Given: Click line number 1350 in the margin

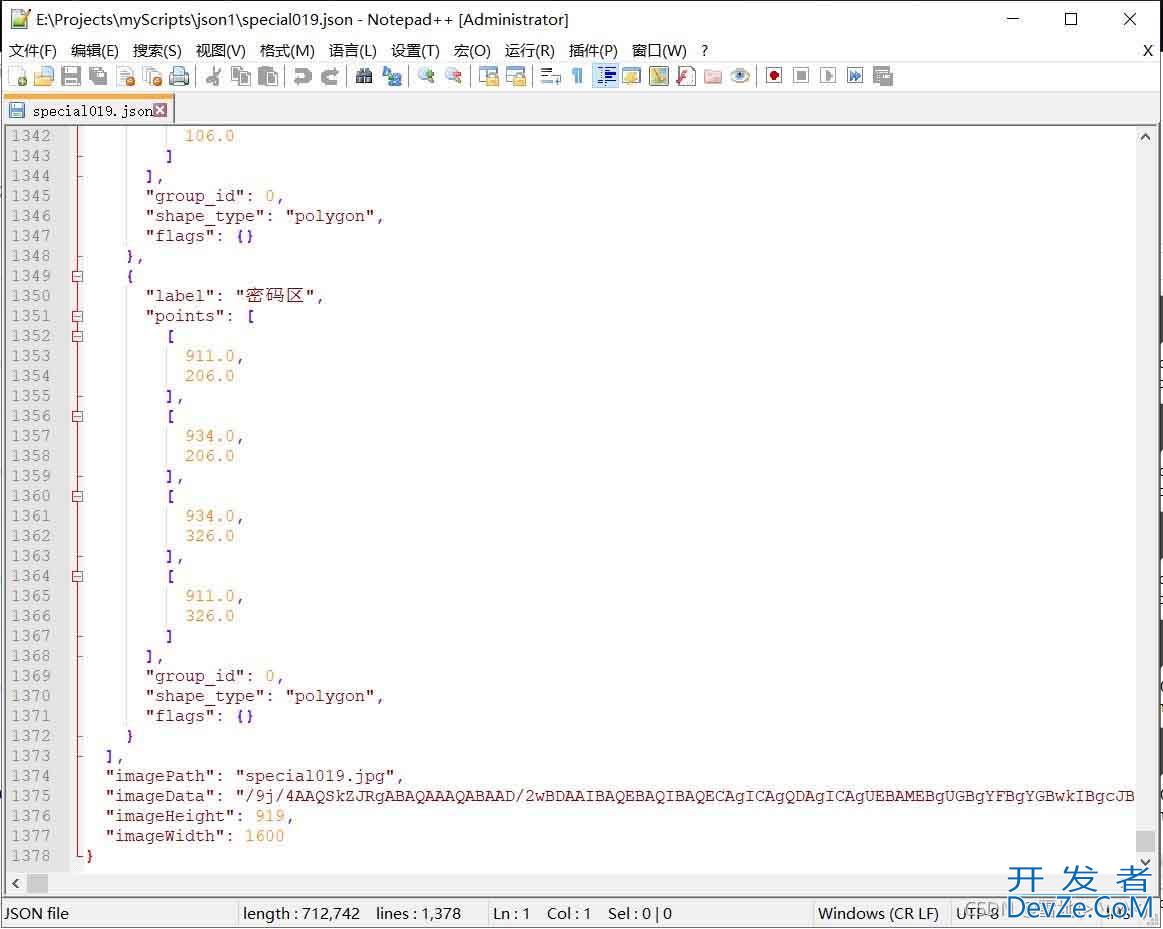Looking at the screenshot, I should (x=31, y=297).
